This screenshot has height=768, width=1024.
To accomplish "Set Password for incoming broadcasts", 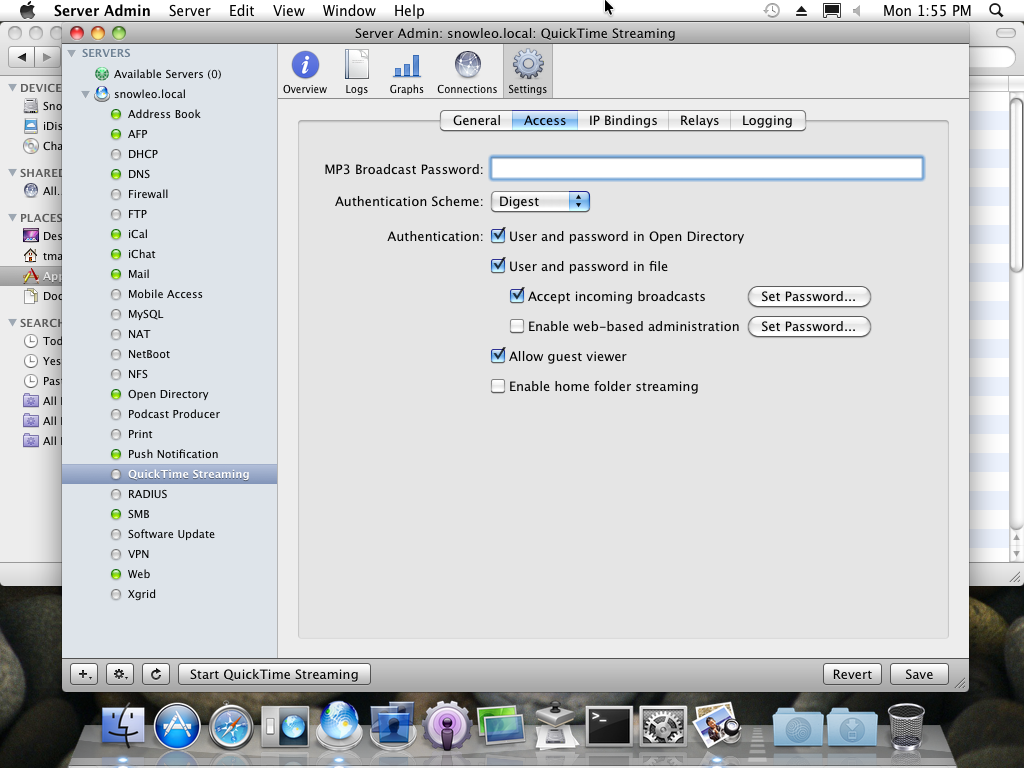I will click(808, 296).
